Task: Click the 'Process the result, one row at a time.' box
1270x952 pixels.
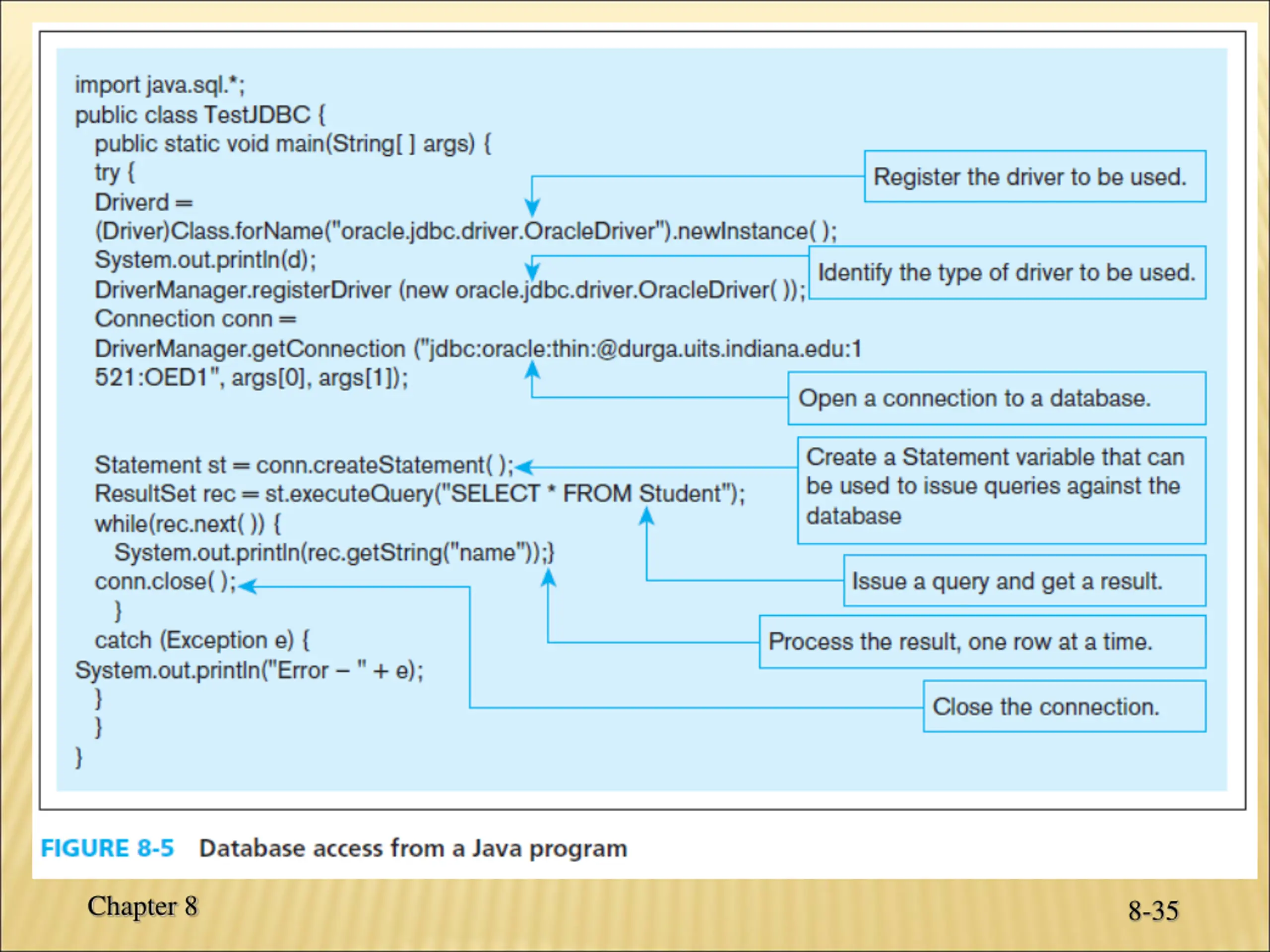Action: tap(982, 642)
